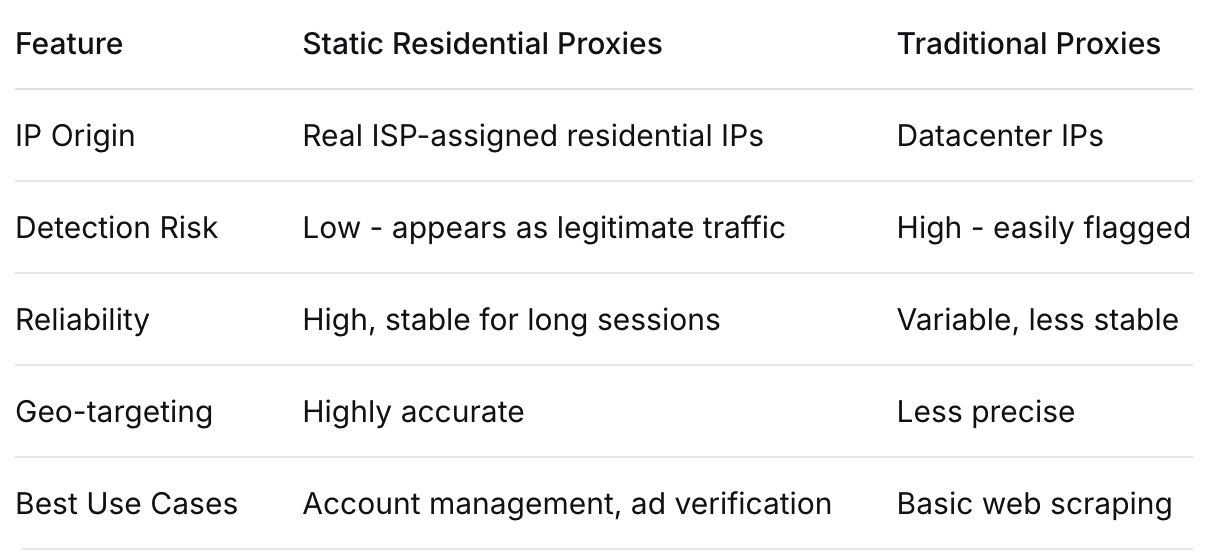
Task: Click the 'Account management' text
Action: [x=460, y=504]
